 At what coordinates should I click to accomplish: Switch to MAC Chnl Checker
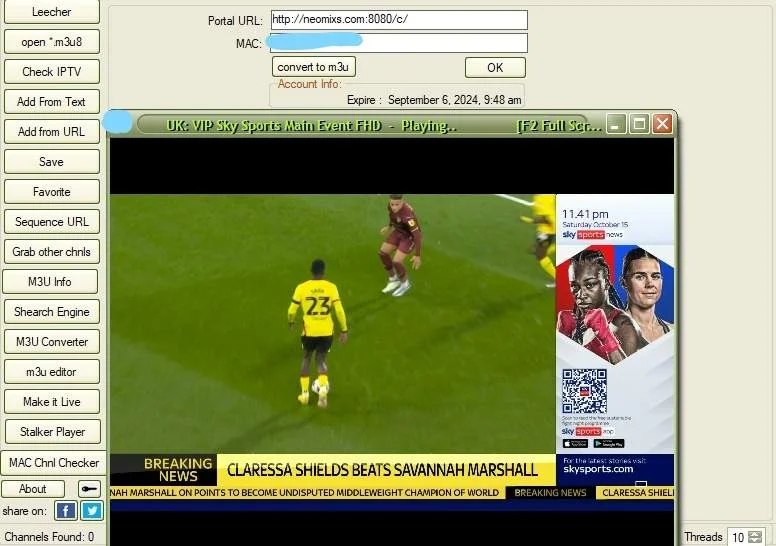[53, 463]
